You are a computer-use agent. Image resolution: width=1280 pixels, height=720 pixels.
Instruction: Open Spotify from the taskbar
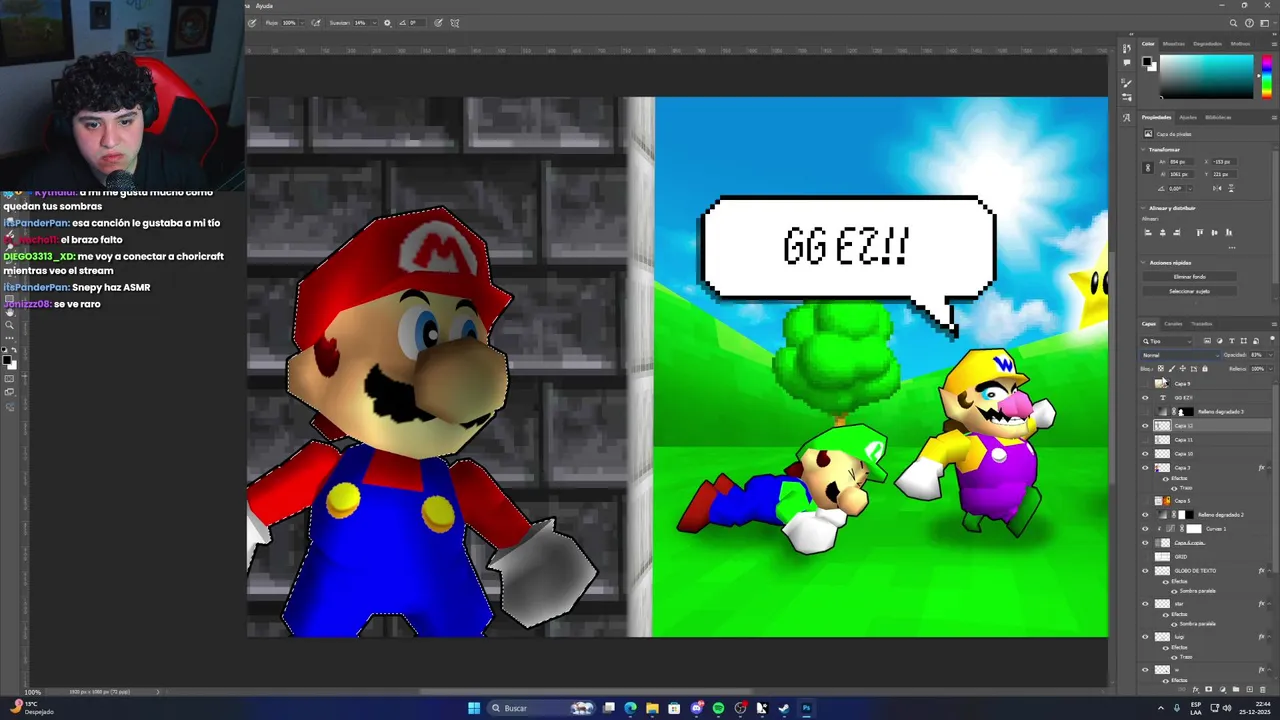coord(718,708)
